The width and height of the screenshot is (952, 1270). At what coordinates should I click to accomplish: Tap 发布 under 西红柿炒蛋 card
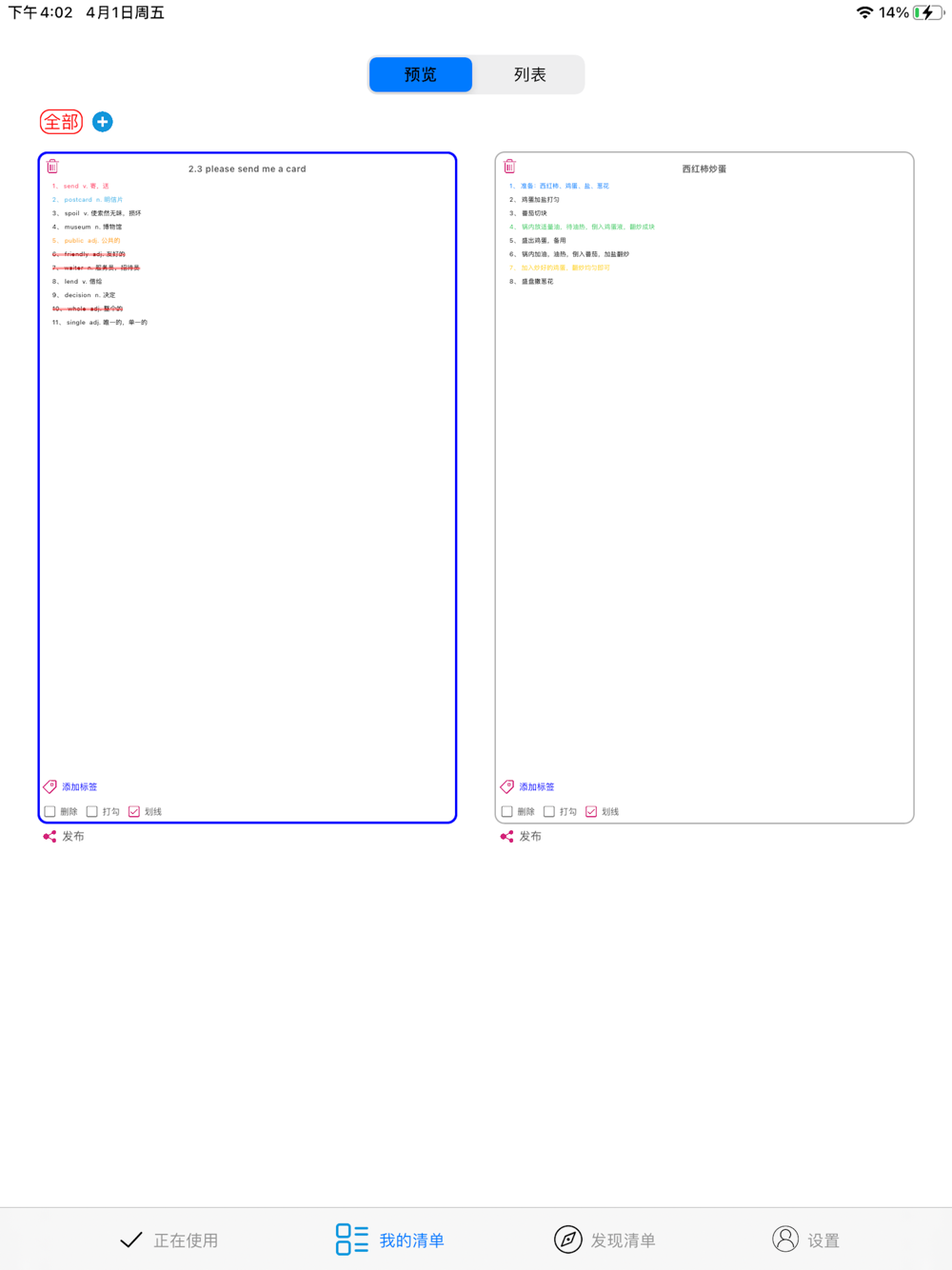pos(530,837)
